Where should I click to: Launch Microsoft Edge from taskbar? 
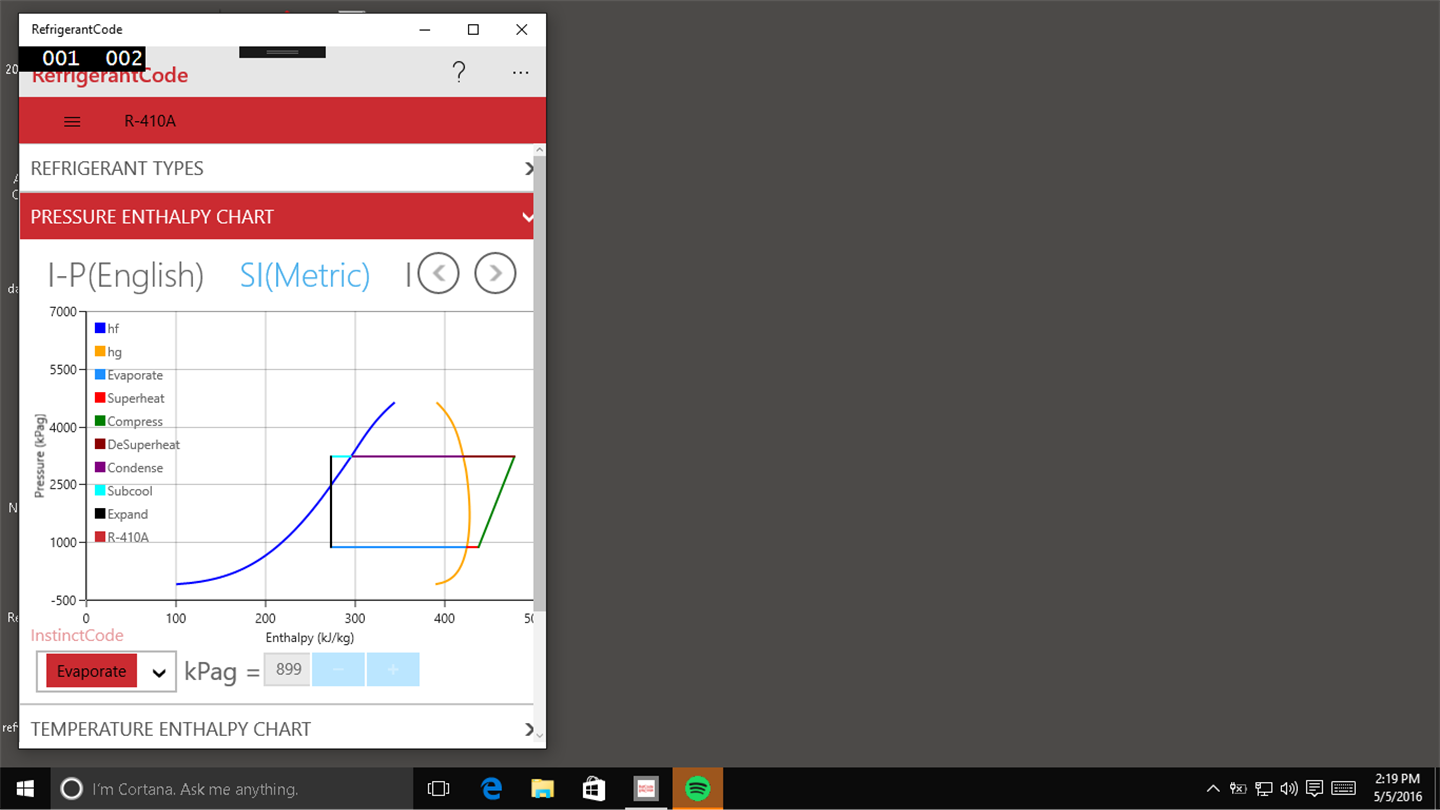(491, 789)
